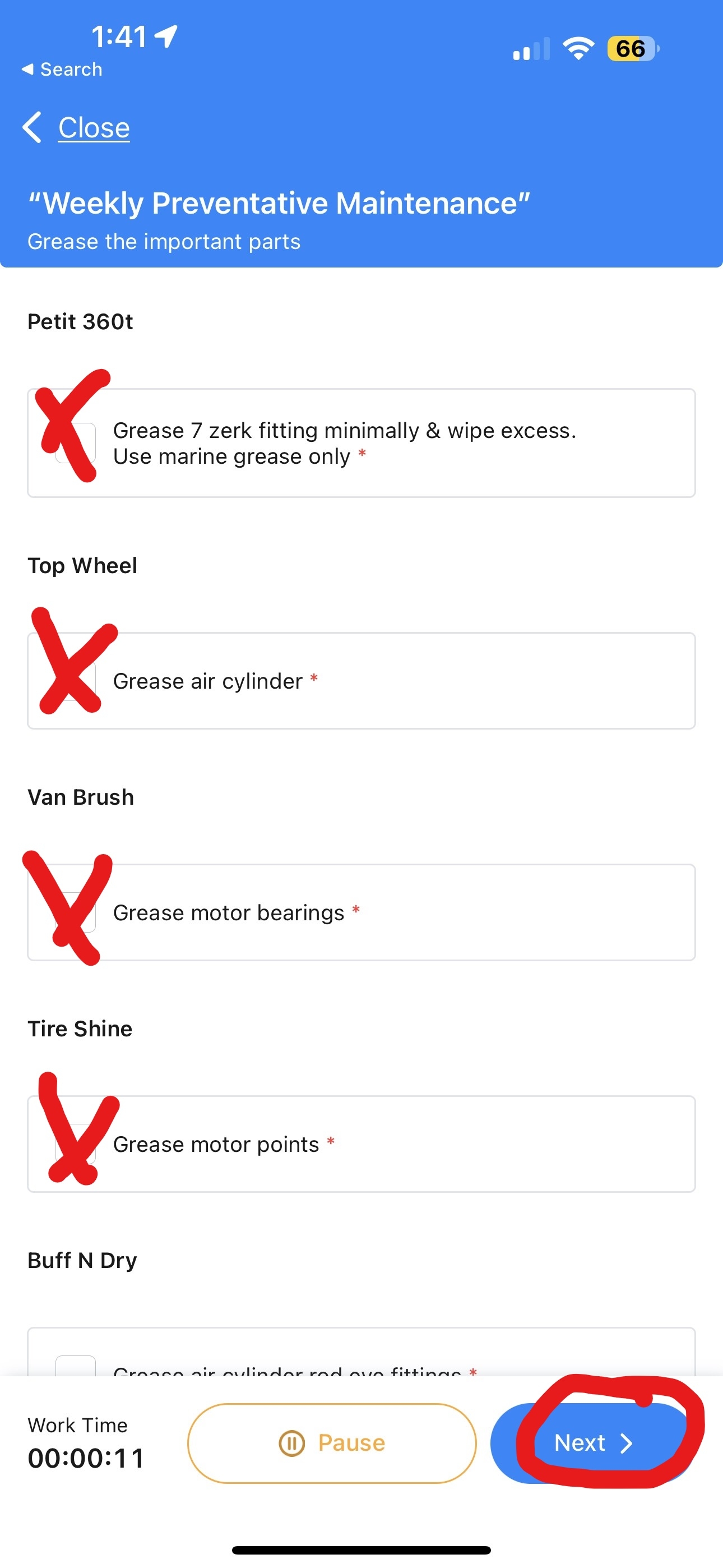723x1568 pixels.
Task: Tap the Grease air cylinder task text
Action: [x=208, y=681]
